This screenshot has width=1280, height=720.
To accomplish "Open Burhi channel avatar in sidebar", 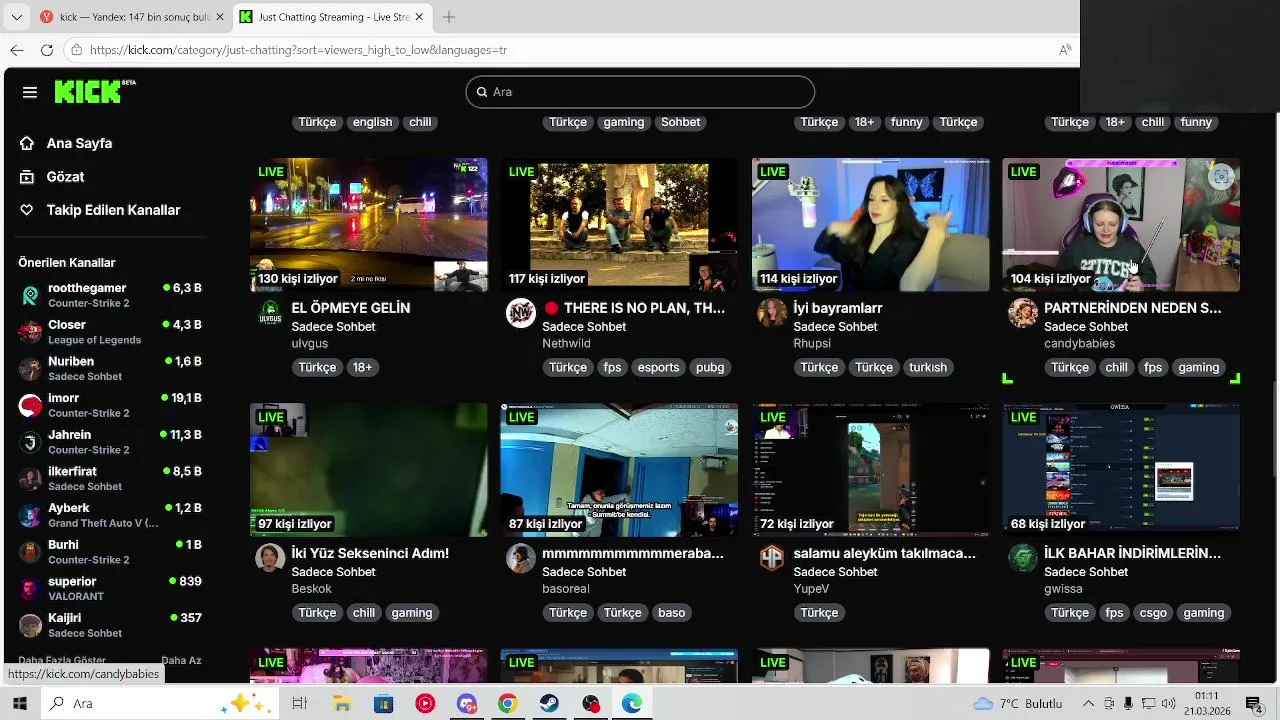I will [x=31, y=552].
